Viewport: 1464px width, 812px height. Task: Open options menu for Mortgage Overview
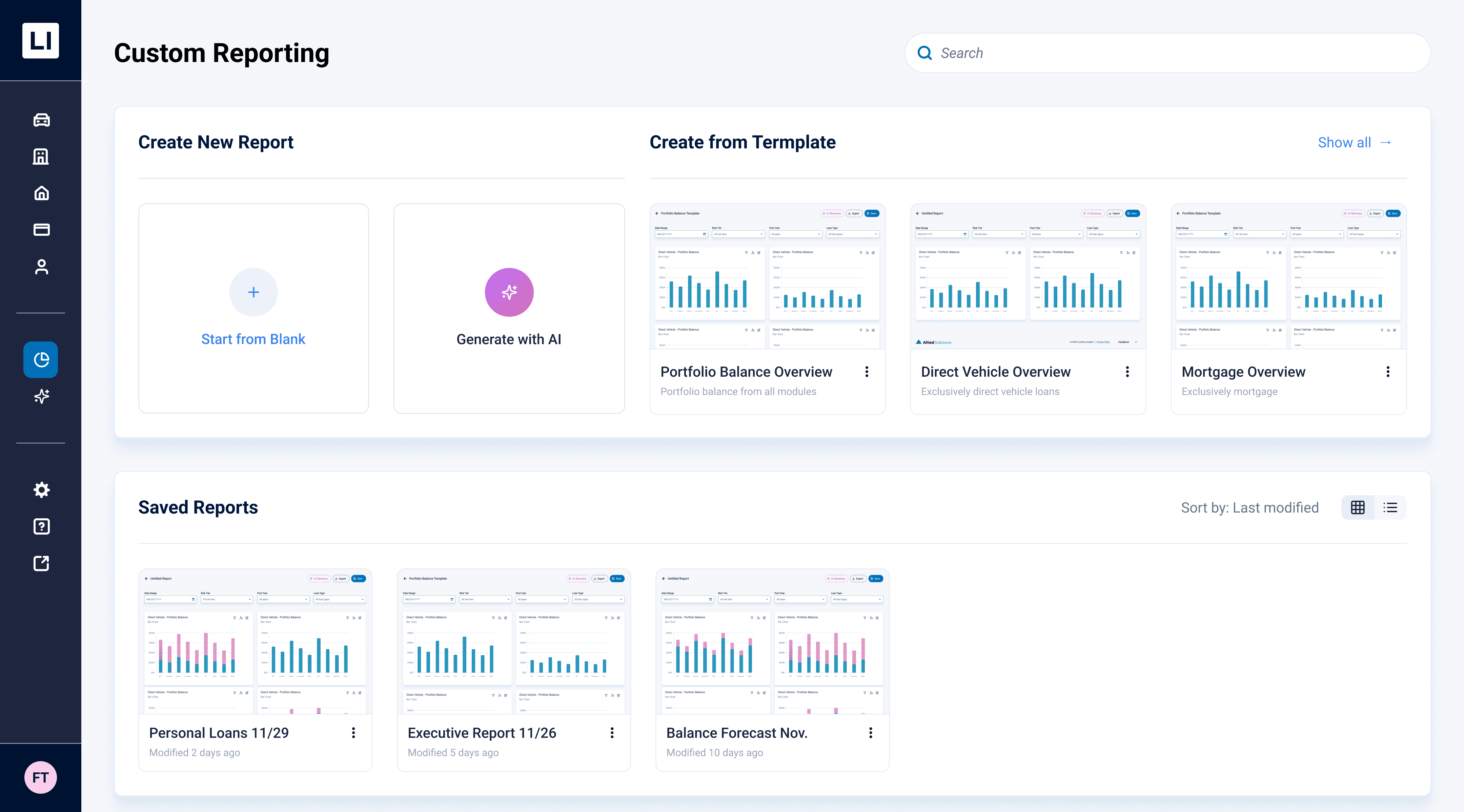pos(1388,372)
